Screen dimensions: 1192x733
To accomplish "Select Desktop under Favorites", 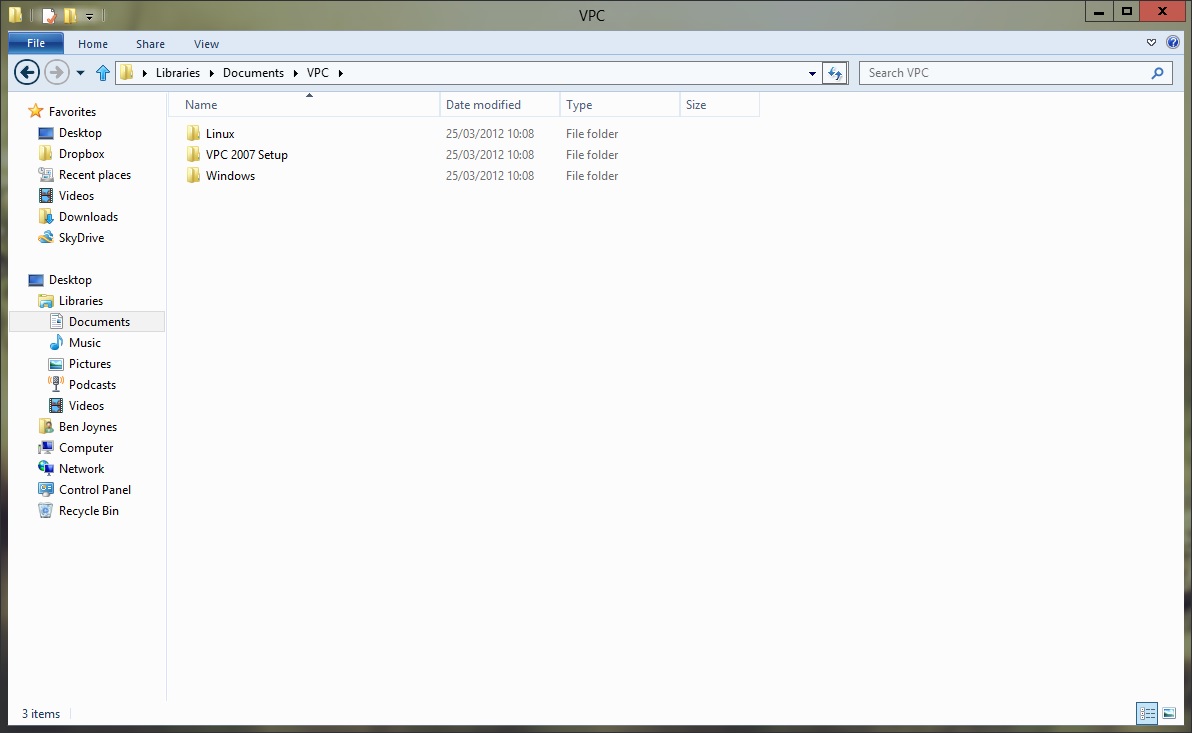I will click(80, 132).
